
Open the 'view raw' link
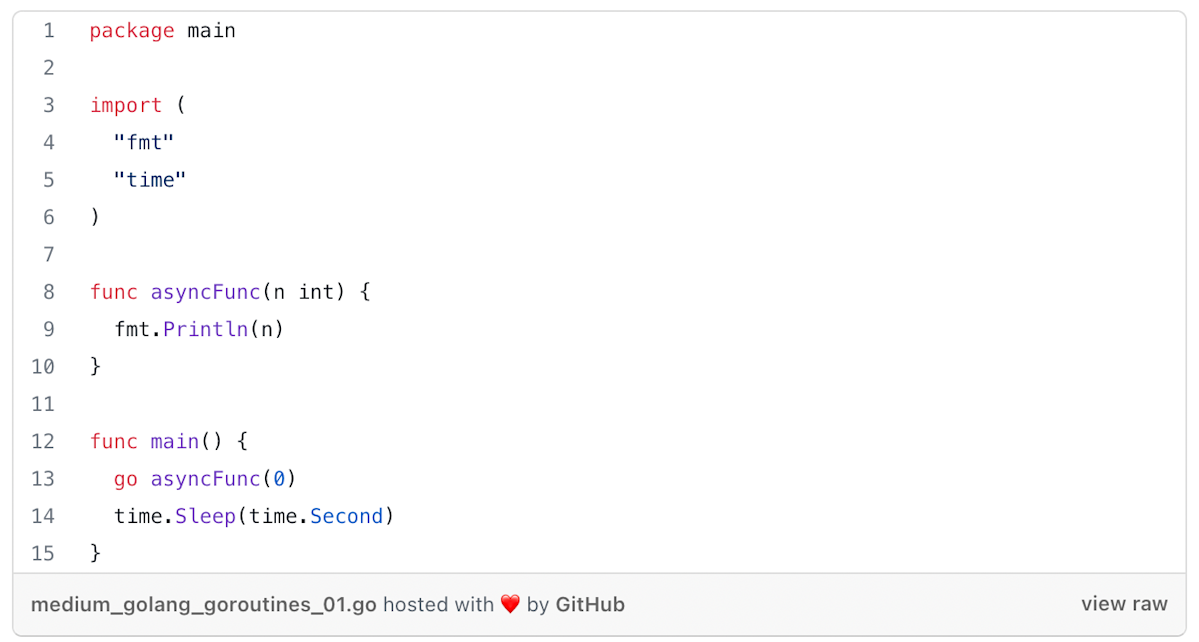(x=1124, y=604)
